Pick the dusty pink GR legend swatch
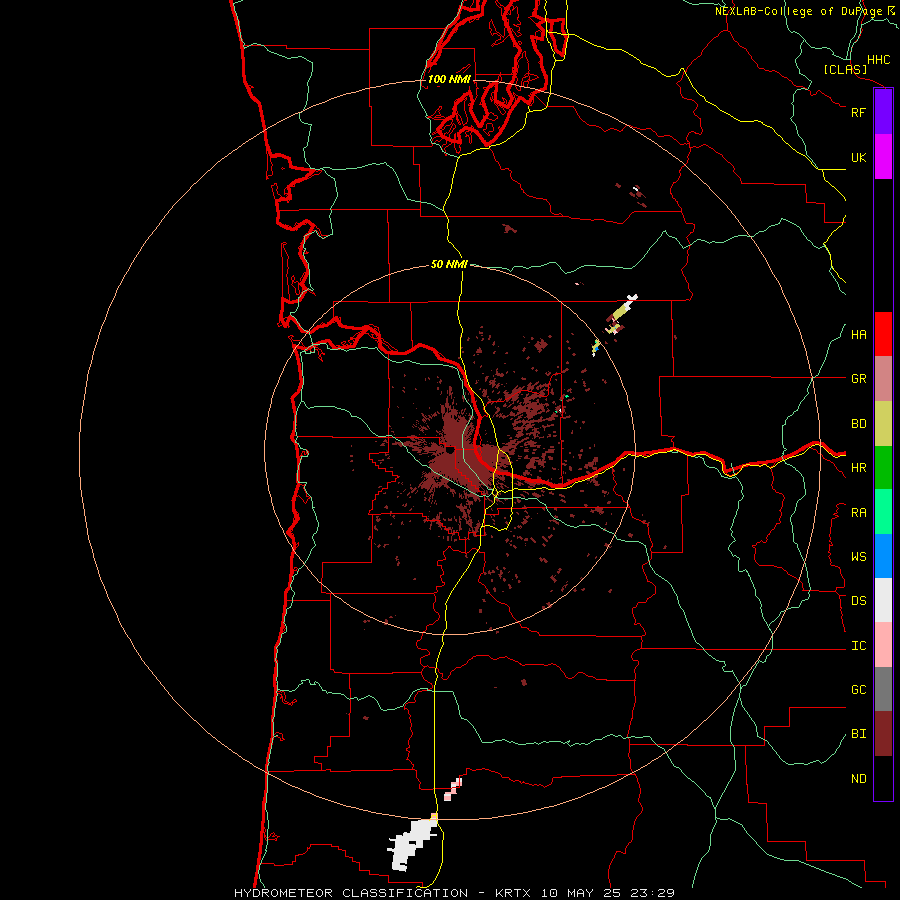 click(x=883, y=379)
